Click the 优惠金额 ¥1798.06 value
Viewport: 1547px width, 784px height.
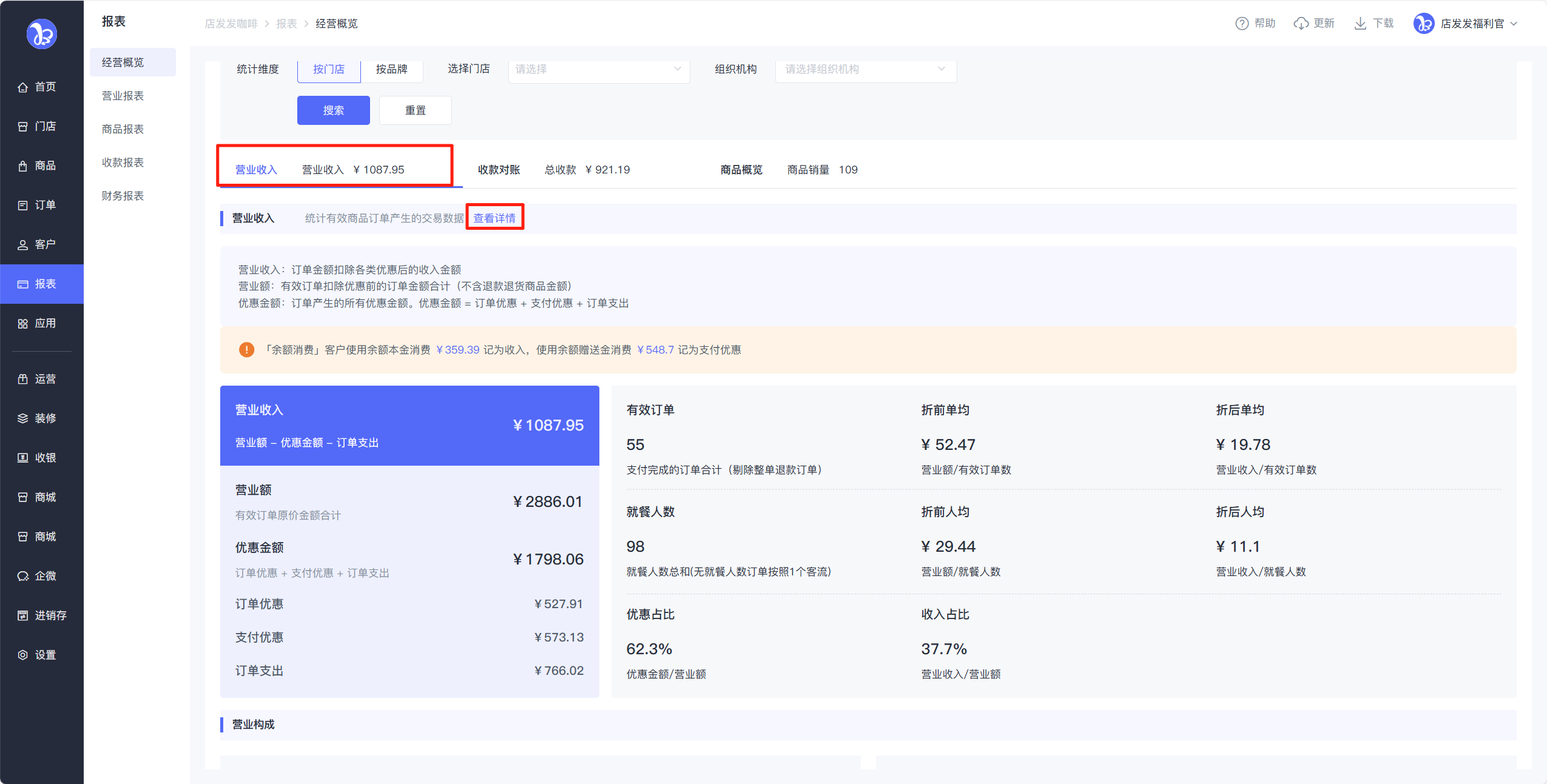coord(548,560)
